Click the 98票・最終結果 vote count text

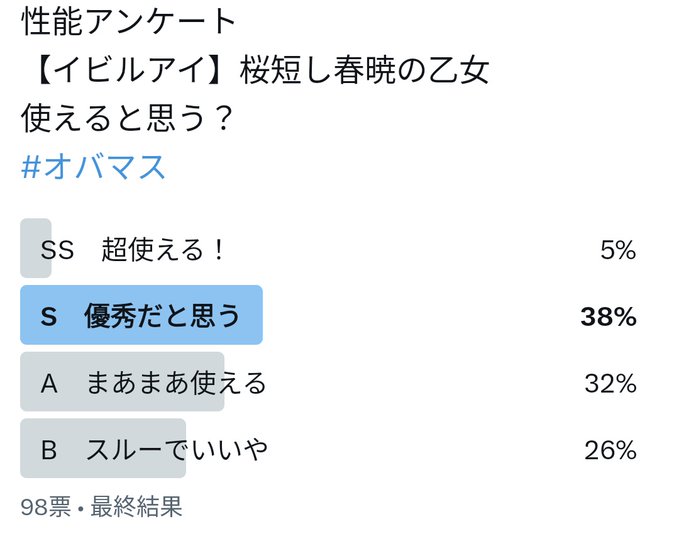[101, 506]
